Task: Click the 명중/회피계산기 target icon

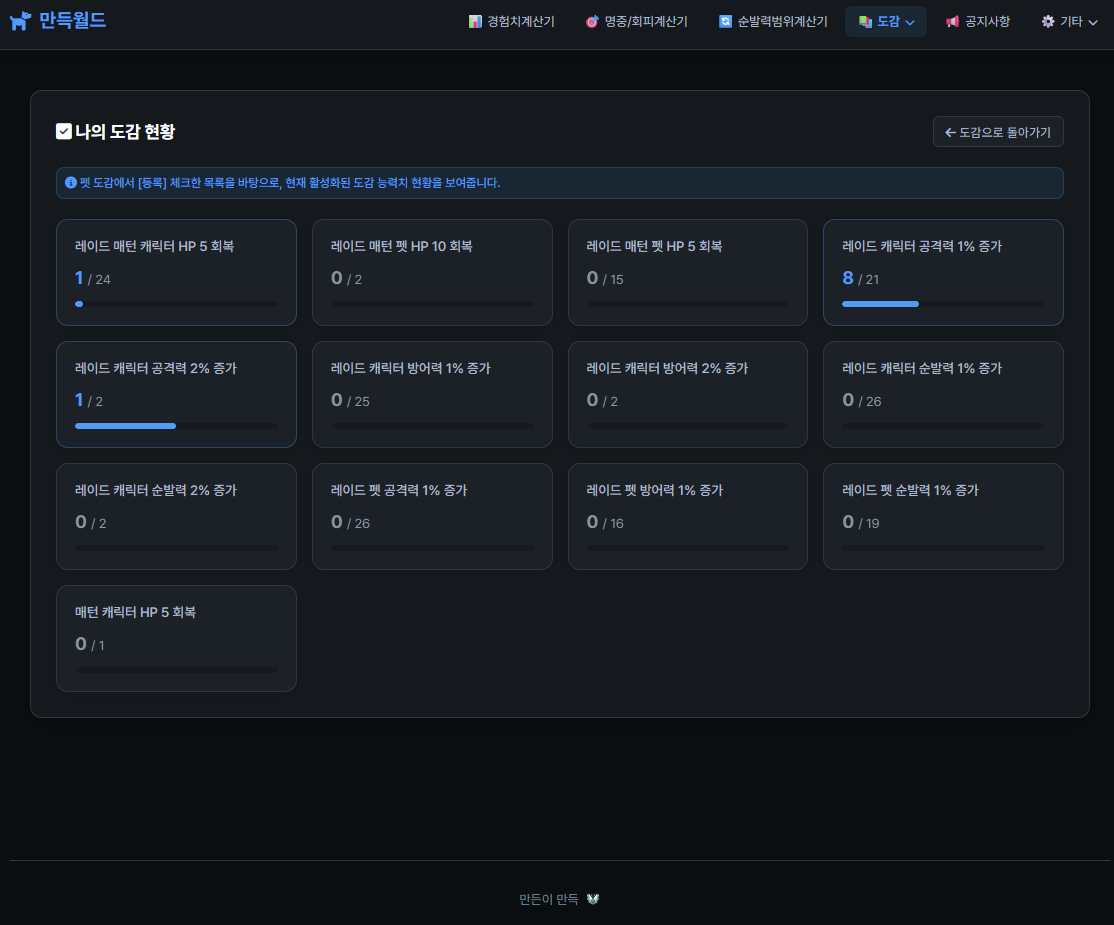Action: click(592, 21)
